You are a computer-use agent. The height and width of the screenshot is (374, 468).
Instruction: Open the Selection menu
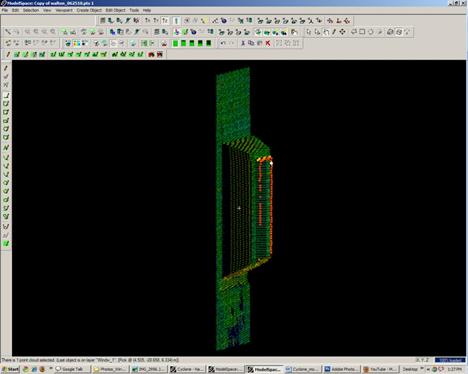click(x=31, y=10)
